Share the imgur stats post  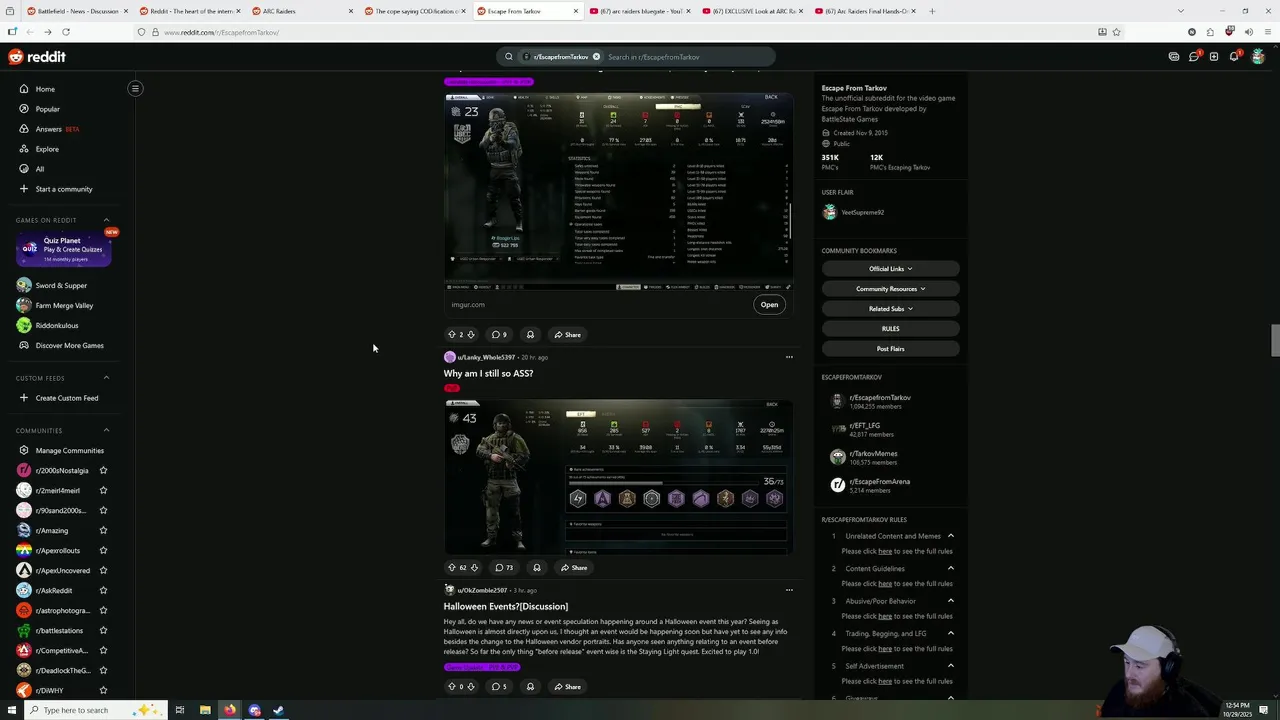[x=568, y=335]
